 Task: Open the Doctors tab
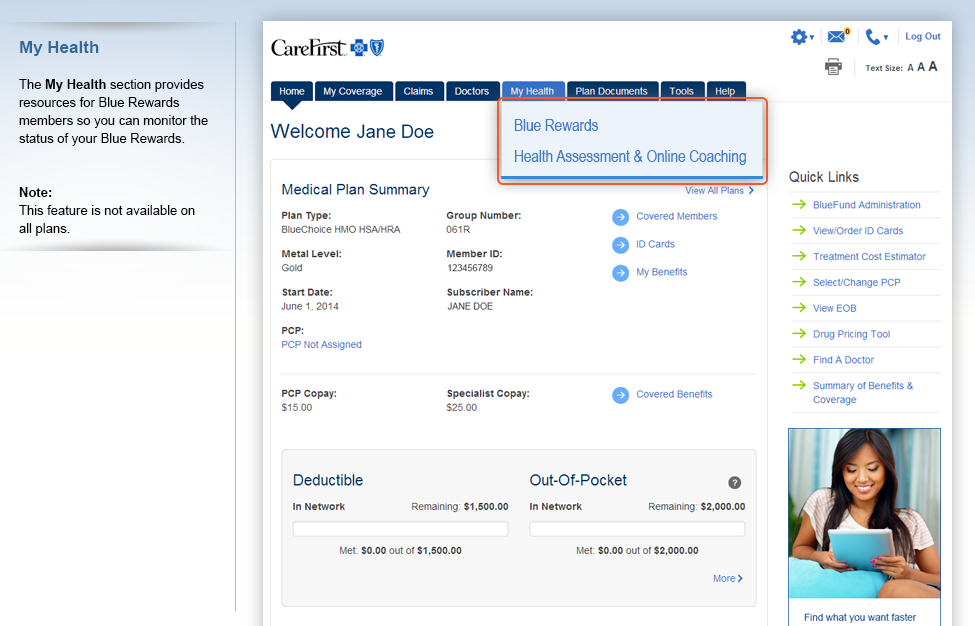[x=471, y=91]
